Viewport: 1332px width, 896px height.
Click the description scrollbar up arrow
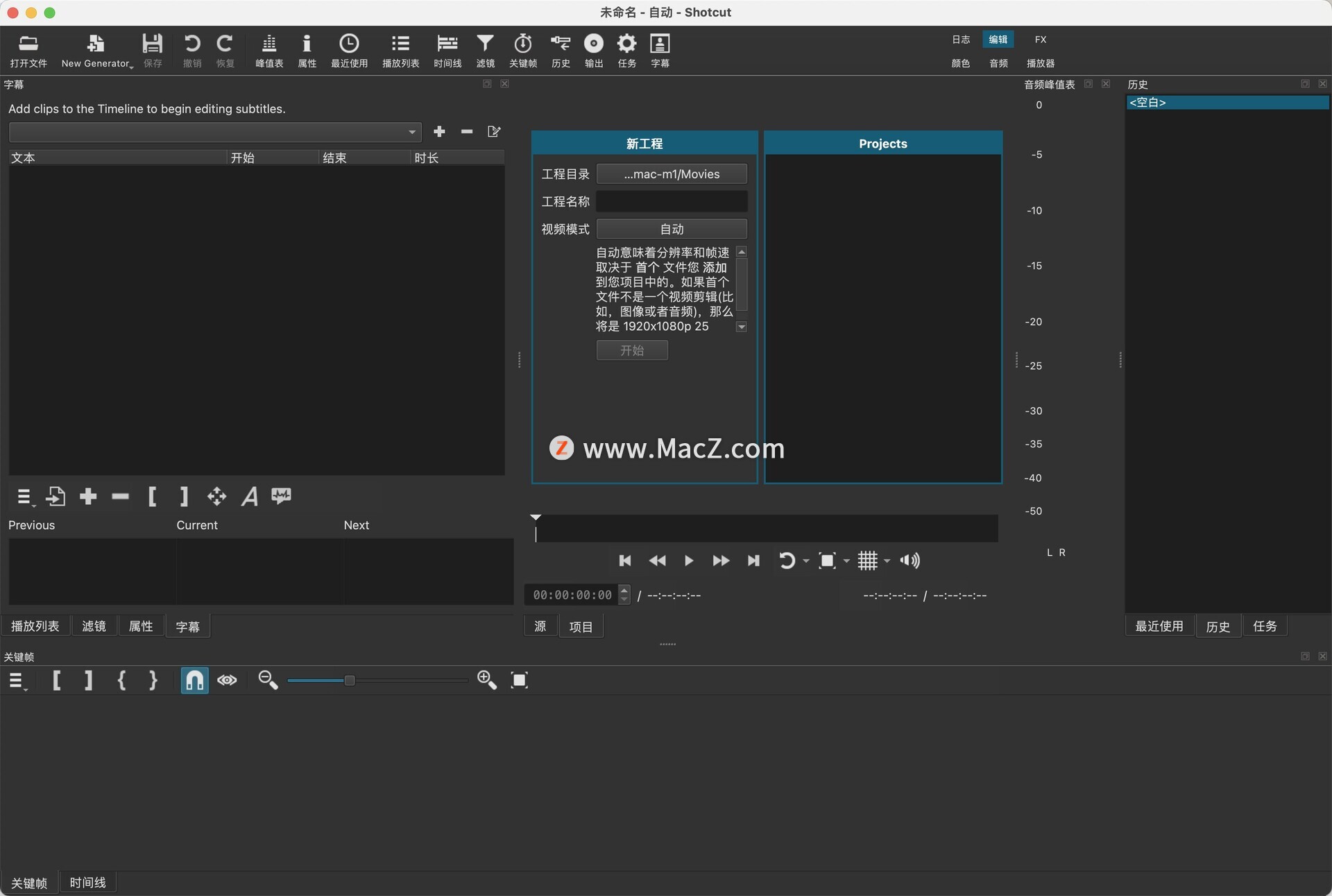coord(742,252)
